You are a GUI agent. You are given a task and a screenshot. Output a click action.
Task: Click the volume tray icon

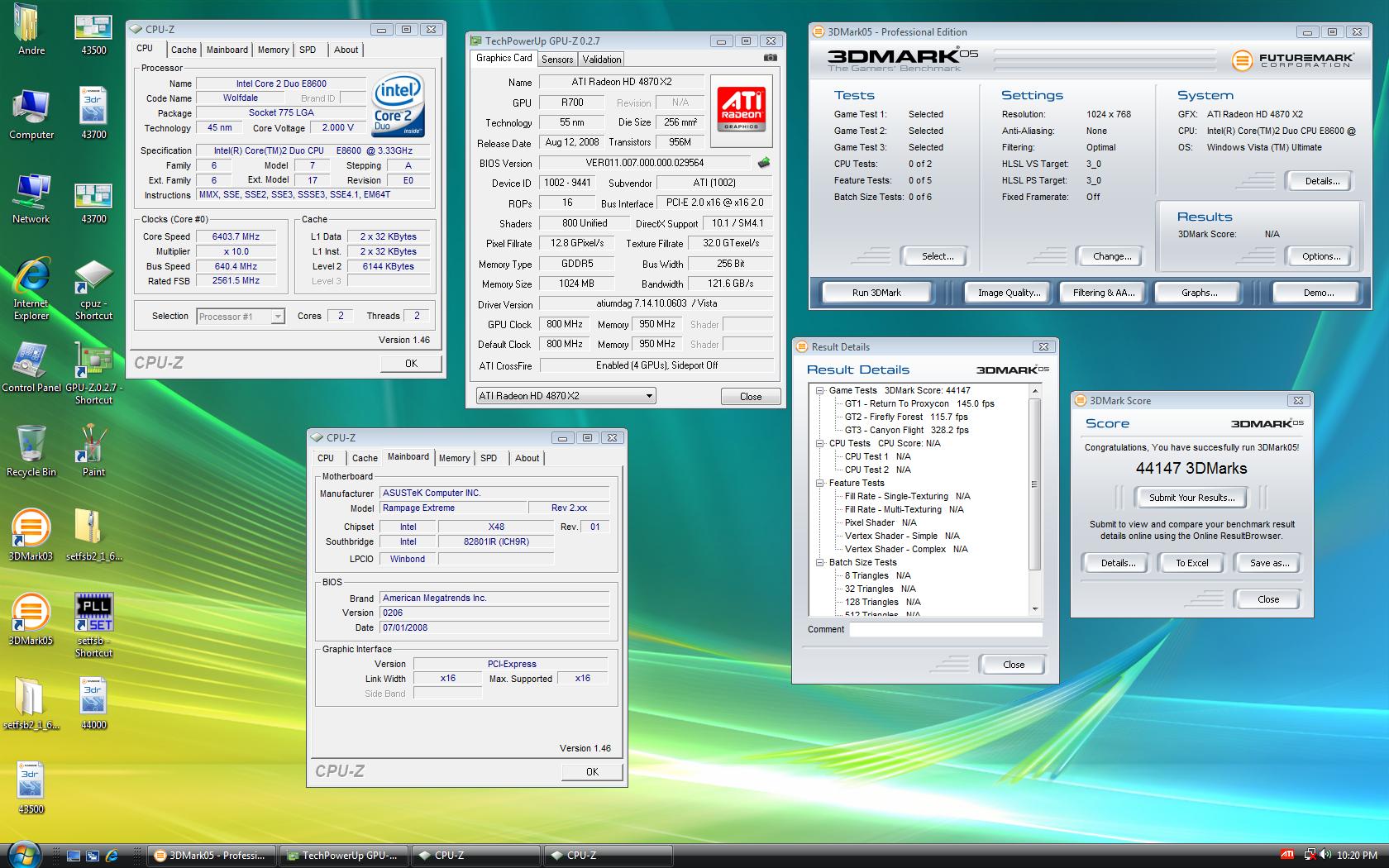coord(1326,856)
